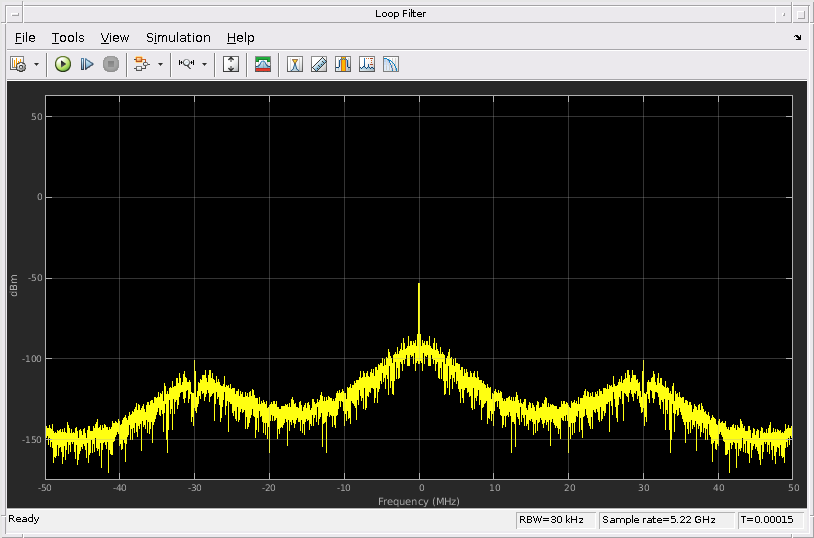814x538 pixels.
Task: Select the Zoom tool icon
Action: click(187, 64)
